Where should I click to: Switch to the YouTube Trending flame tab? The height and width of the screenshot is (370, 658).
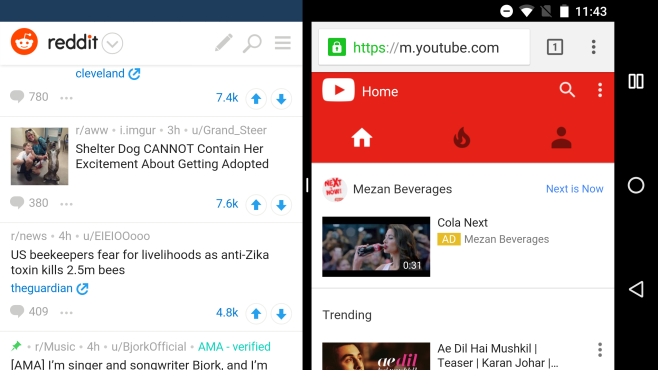coord(462,138)
